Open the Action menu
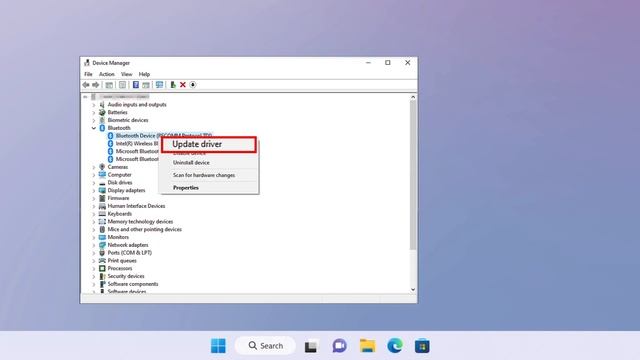This screenshot has width=640, height=360. pyautogui.click(x=107, y=74)
